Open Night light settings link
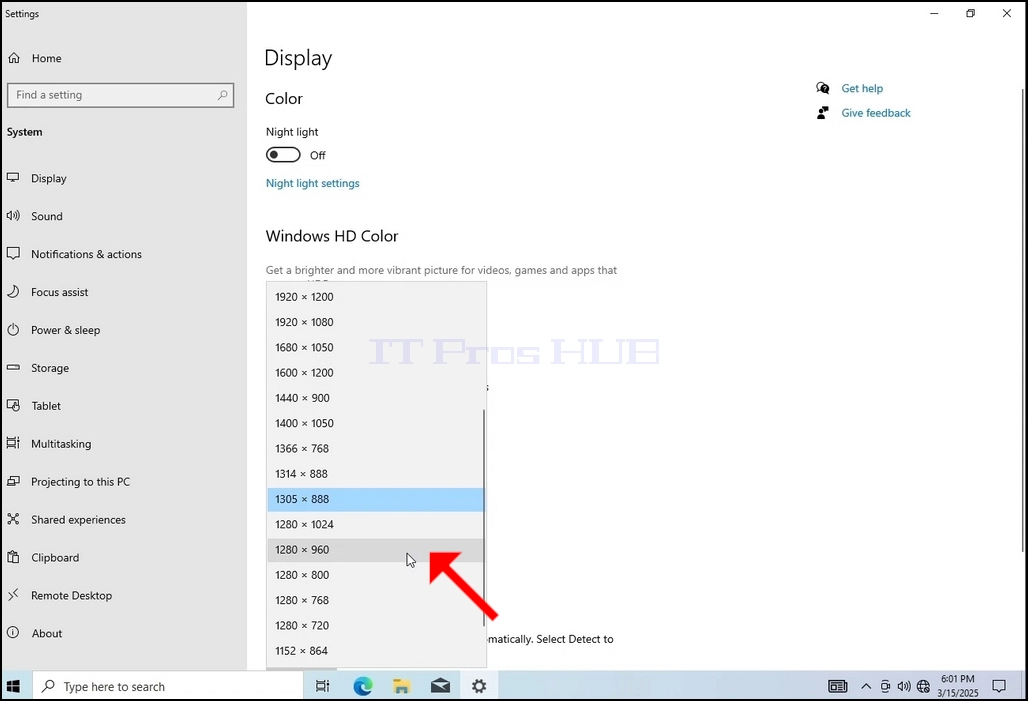The height and width of the screenshot is (701, 1028). (x=313, y=183)
